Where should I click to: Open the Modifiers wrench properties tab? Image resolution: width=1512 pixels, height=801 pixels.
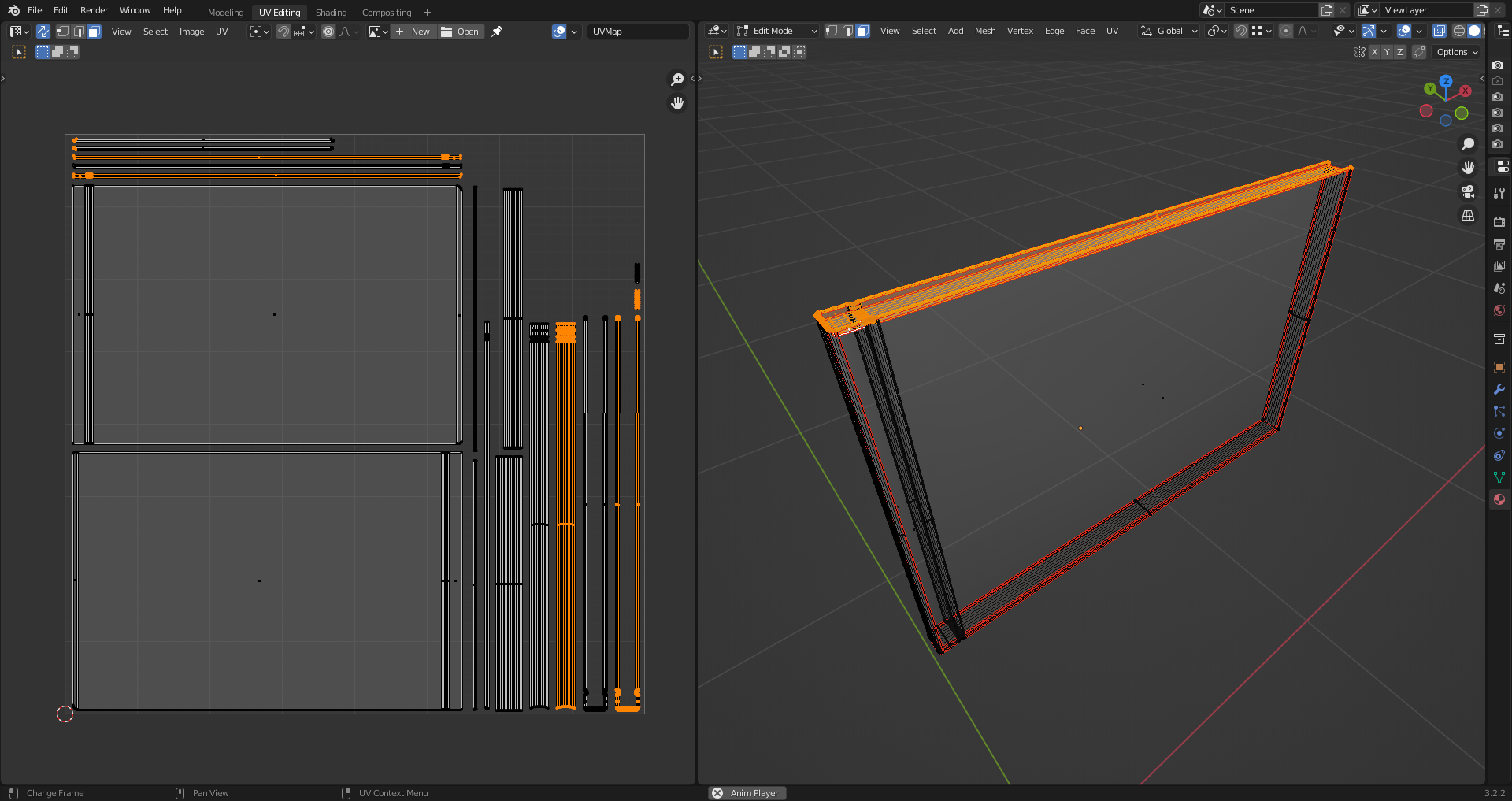pyautogui.click(x=1499, y=389)
